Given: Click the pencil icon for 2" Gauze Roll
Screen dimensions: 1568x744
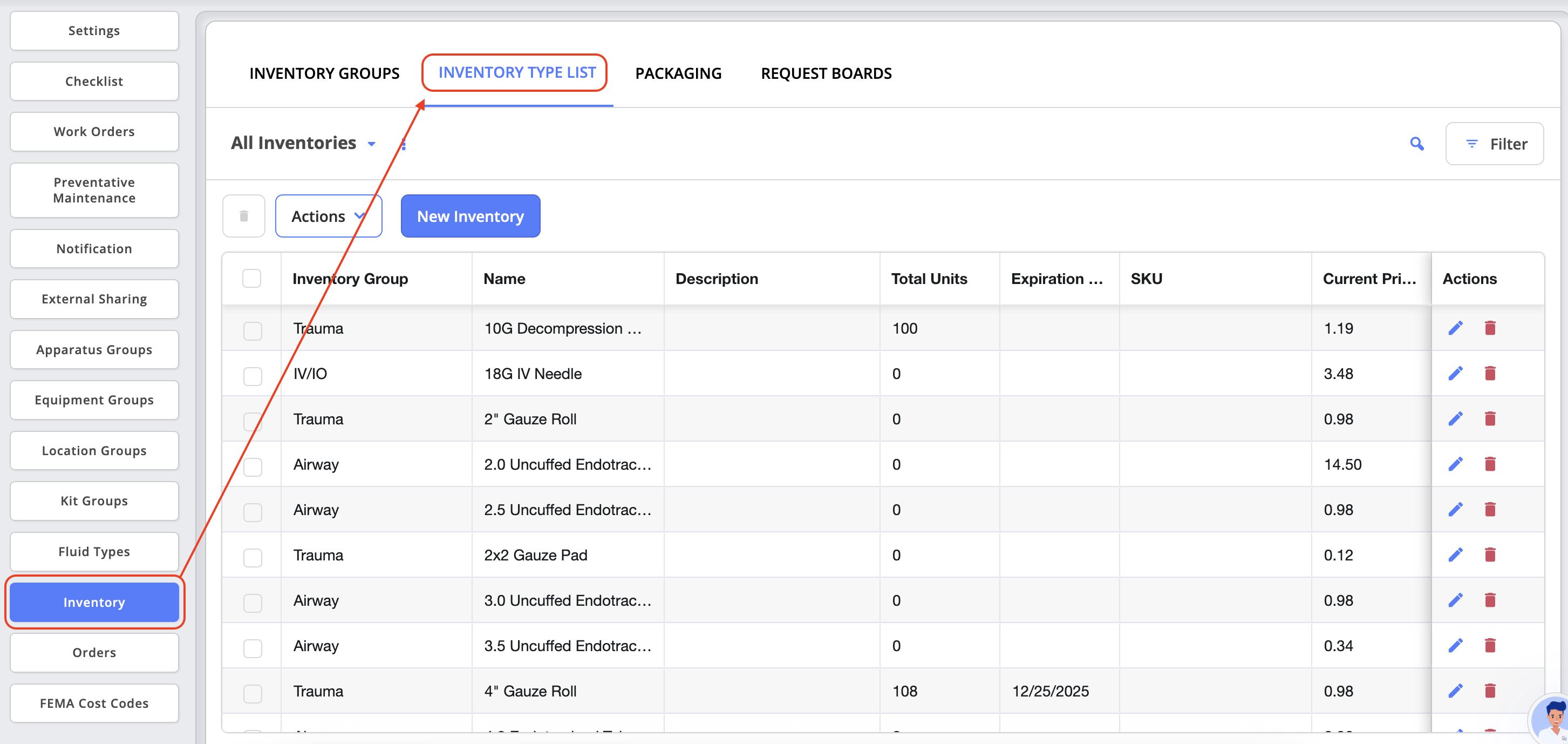Looking at the screenshot, I should [1455, 419].
